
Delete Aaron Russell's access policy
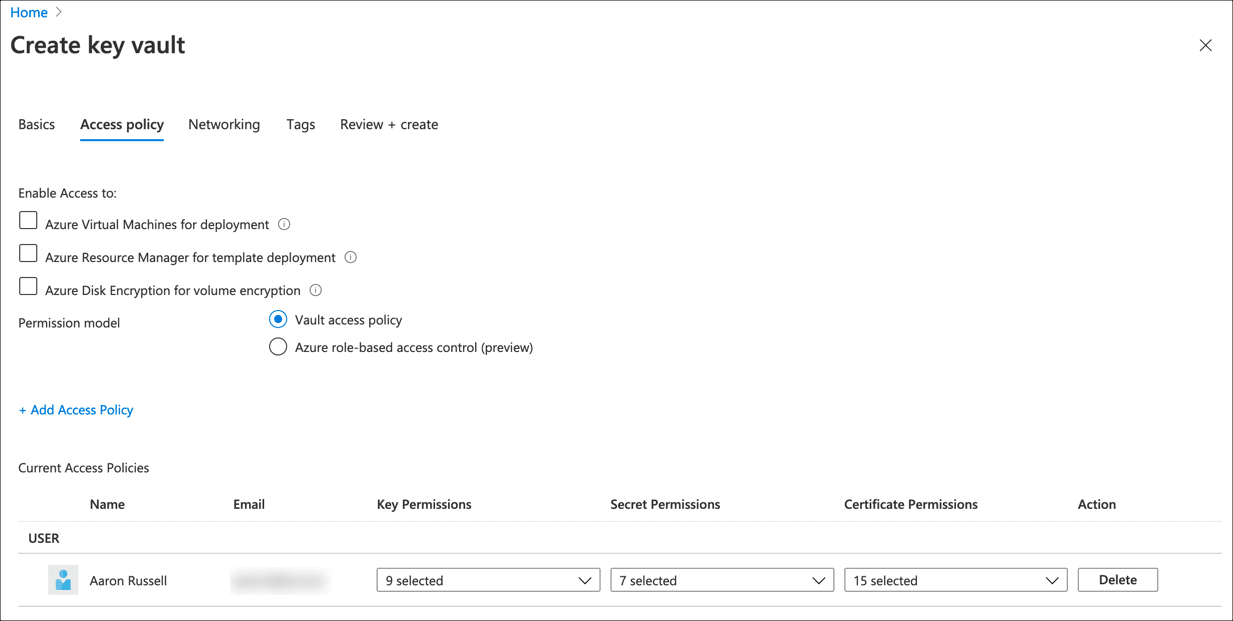pos(1117,580)
